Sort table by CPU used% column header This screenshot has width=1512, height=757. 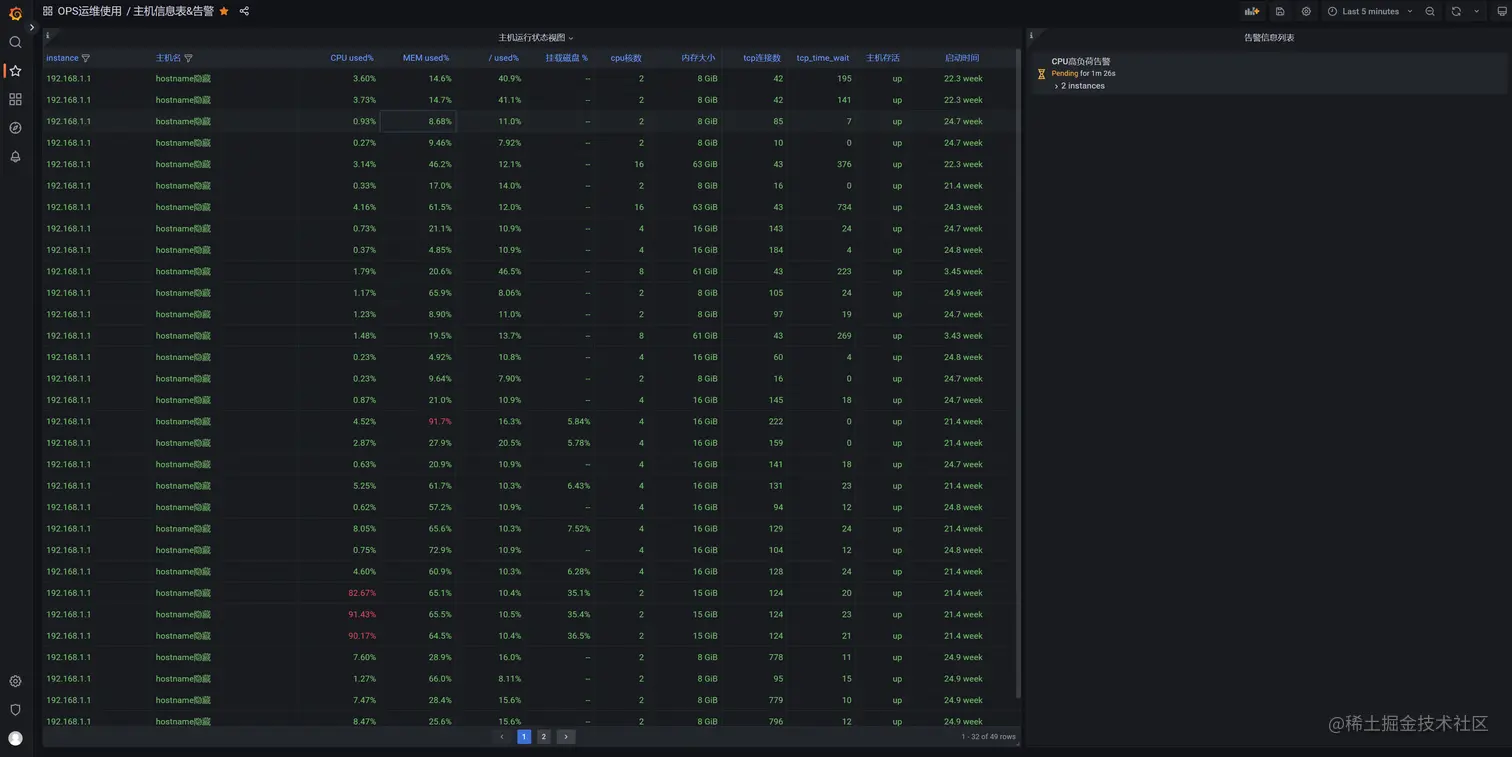point(352,58)
